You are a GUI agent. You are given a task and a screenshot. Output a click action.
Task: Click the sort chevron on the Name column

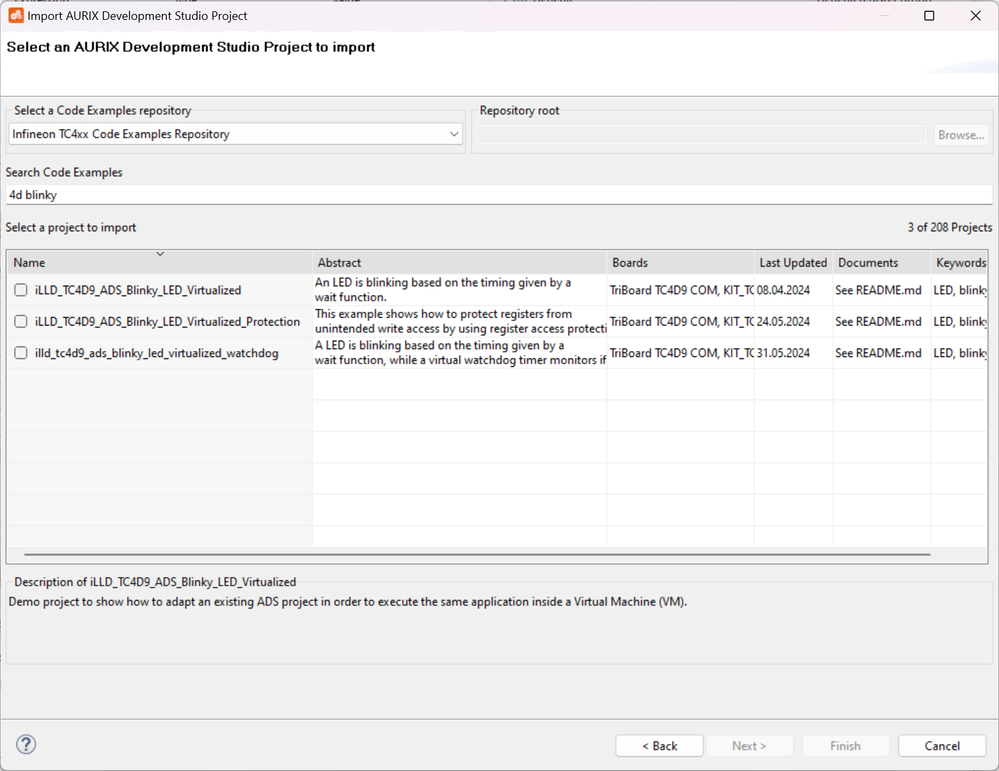(x=160, y=255)
